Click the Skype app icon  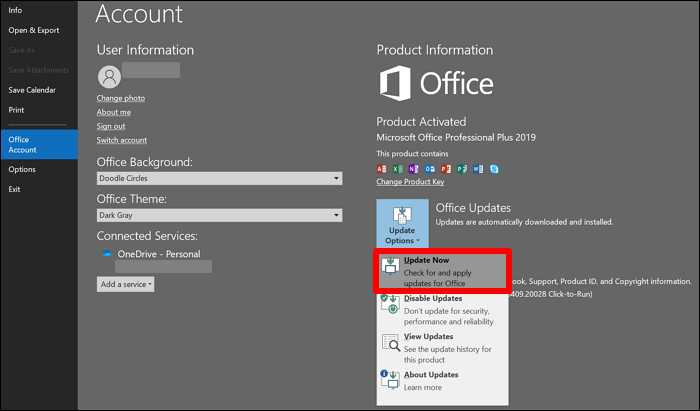click(494, 169)
